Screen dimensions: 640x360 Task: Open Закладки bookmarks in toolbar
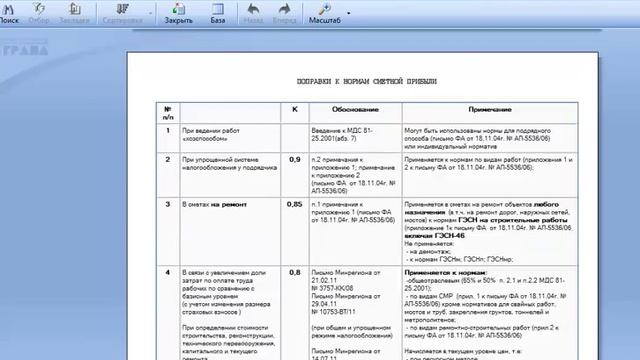pos(74,13)
